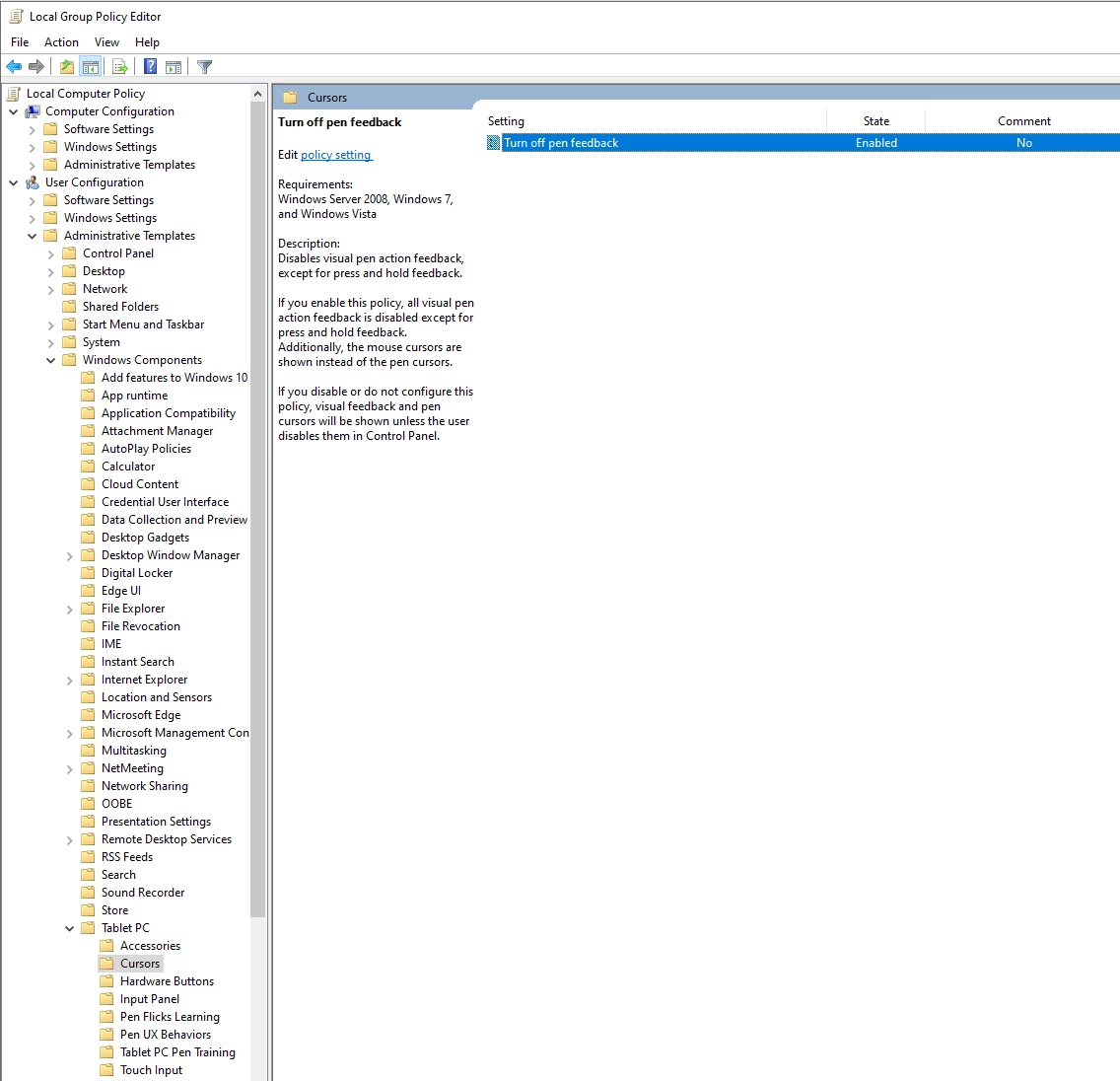Open the View menu
Image resolution: width=1120 pixels, height=1081 pixels.
106,42
